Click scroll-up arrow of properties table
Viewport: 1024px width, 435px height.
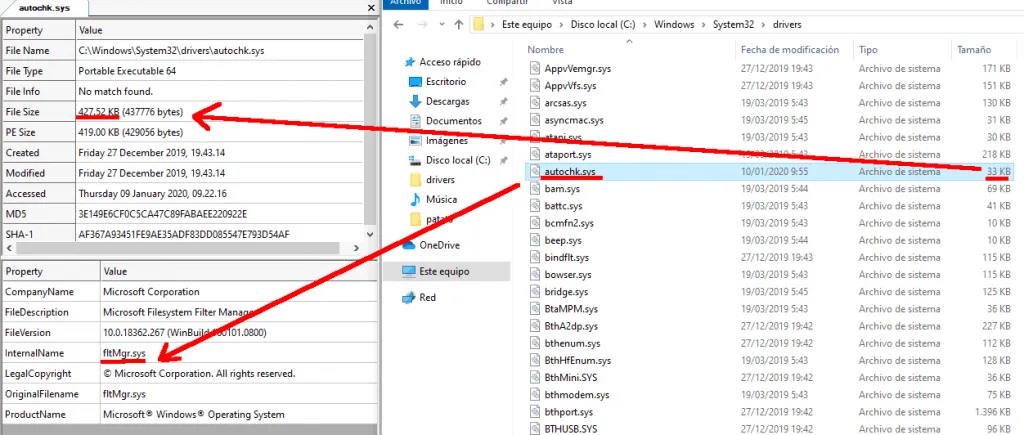(370, 27)
